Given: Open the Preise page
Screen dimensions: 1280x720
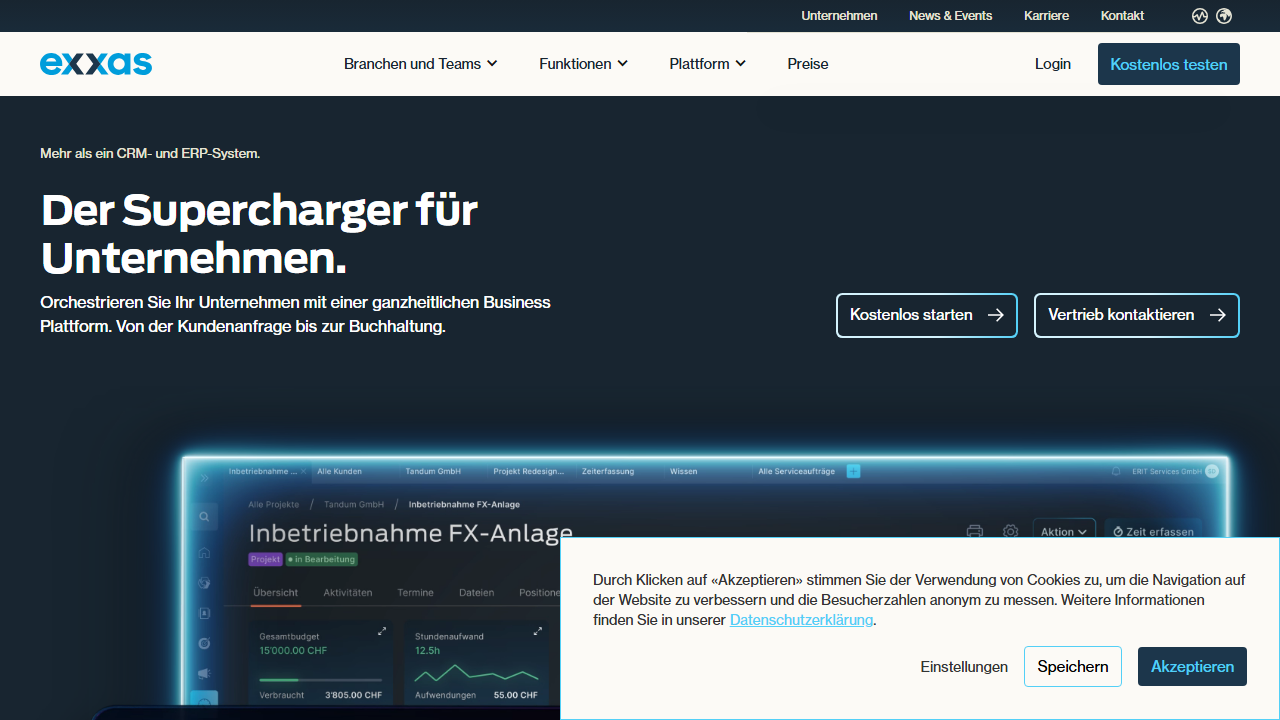Looking at the screenshot, I should pos(808,64).
